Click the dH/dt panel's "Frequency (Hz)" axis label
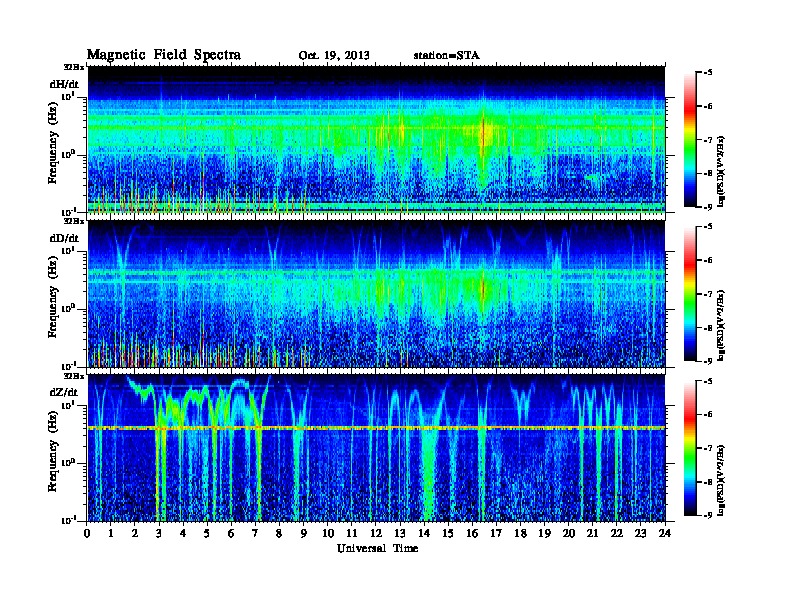This screenshot has width=792, height=612. (x=53, y=144)
